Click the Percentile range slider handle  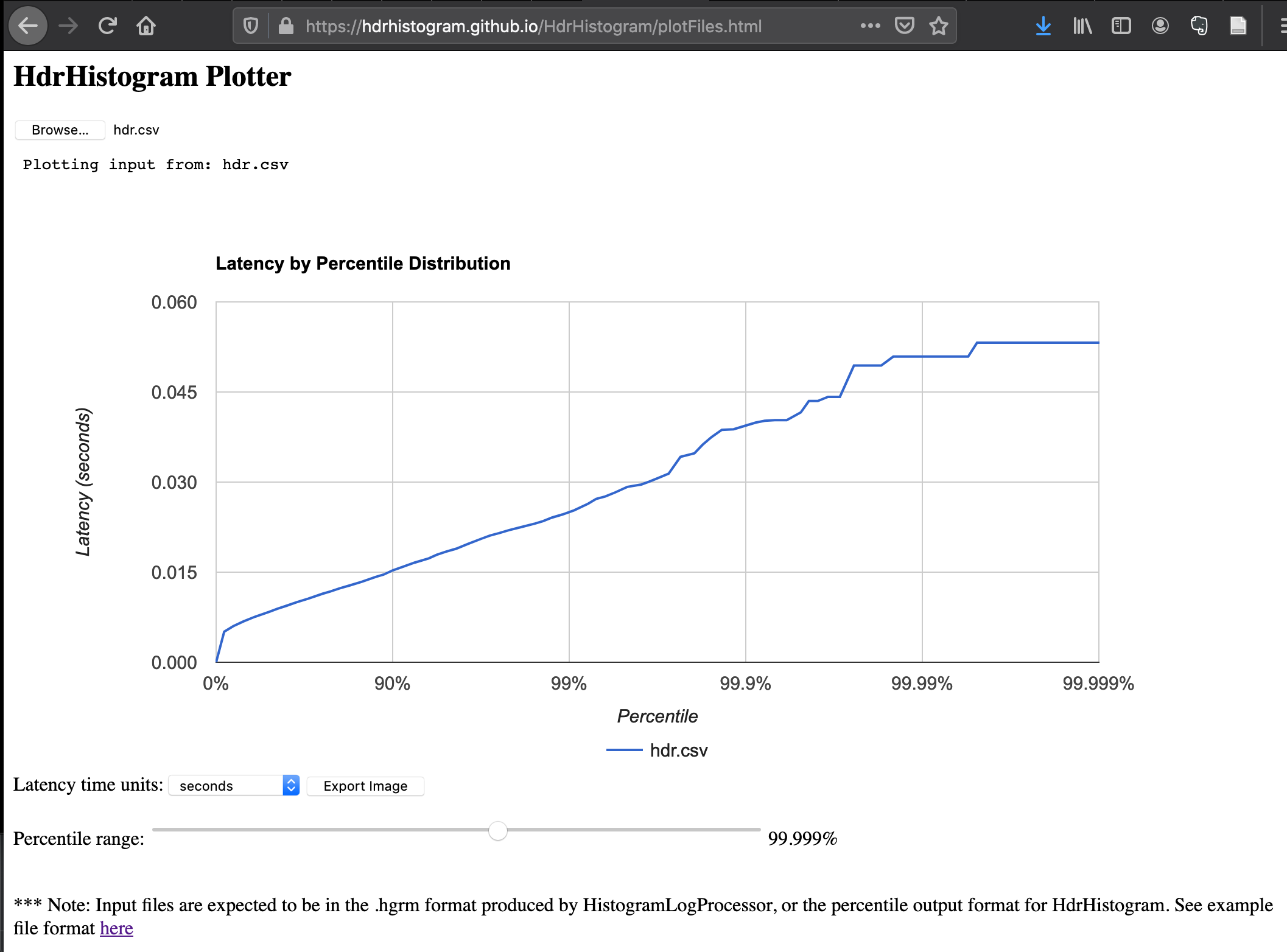pyautogui.click(x=497, y=830)
